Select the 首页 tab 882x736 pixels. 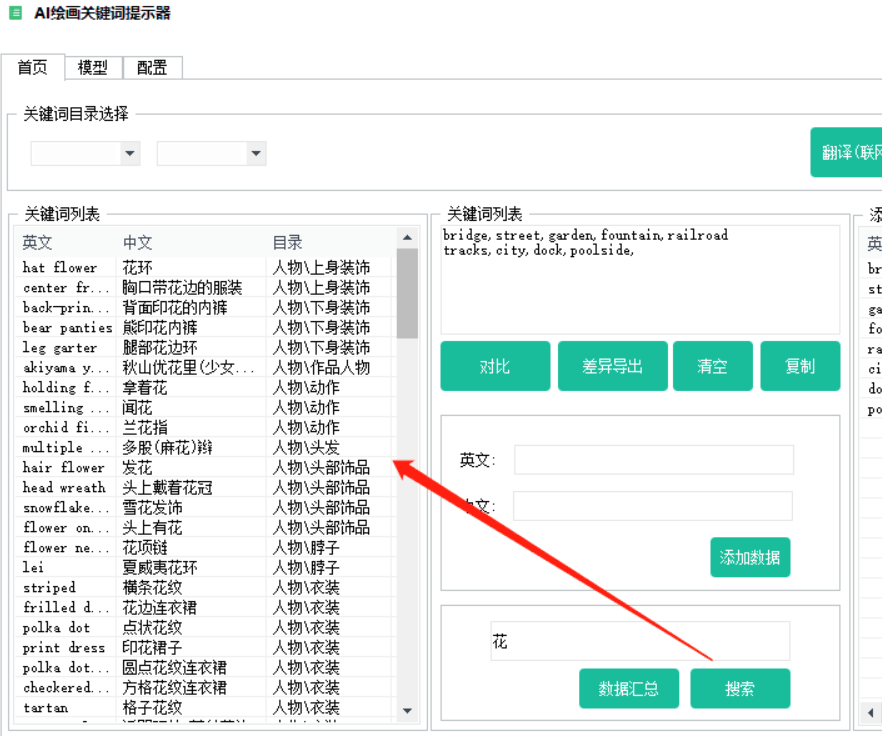coord(32,68)
